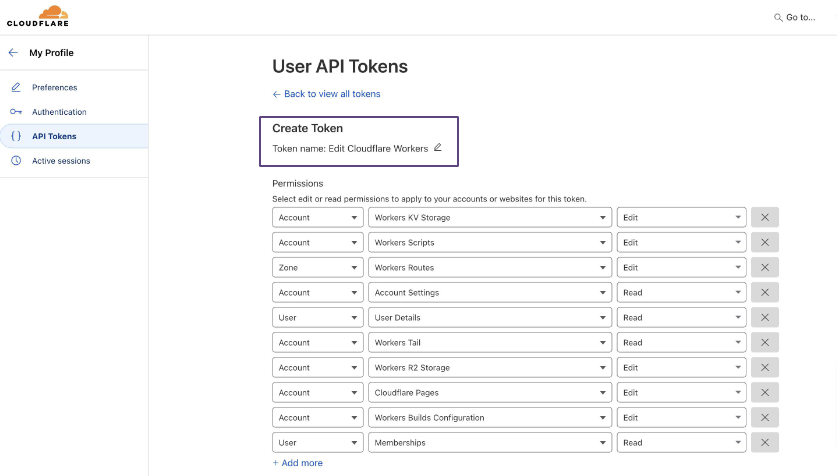Select API Tokens in the sidebar

(x=74, y=136)
